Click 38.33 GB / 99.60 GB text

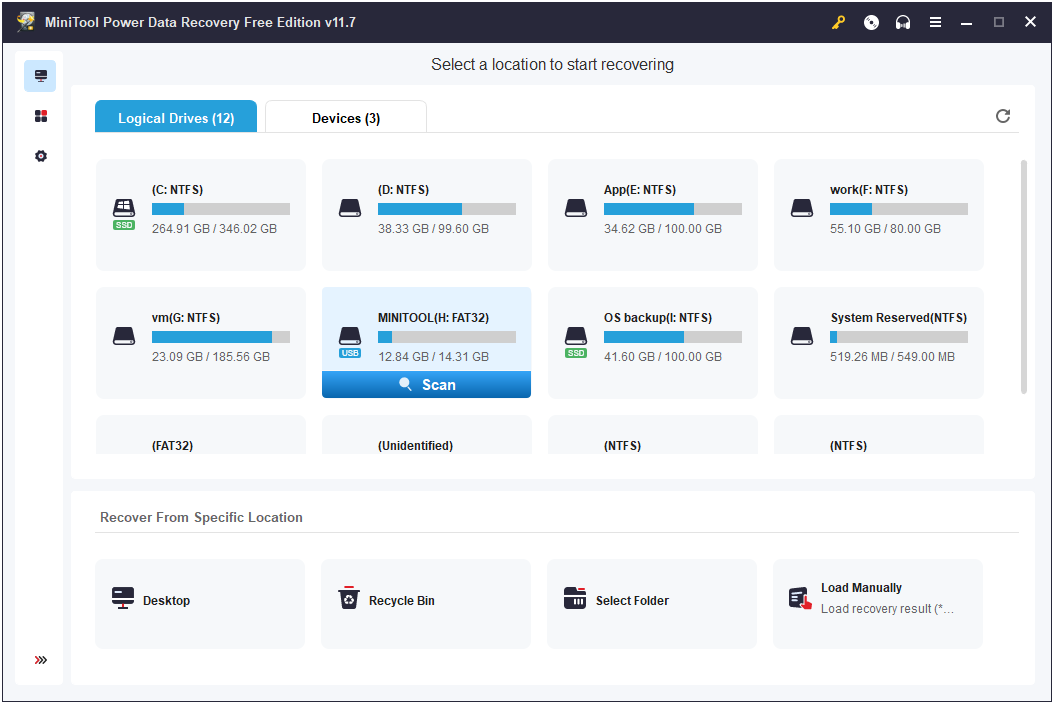433,229
